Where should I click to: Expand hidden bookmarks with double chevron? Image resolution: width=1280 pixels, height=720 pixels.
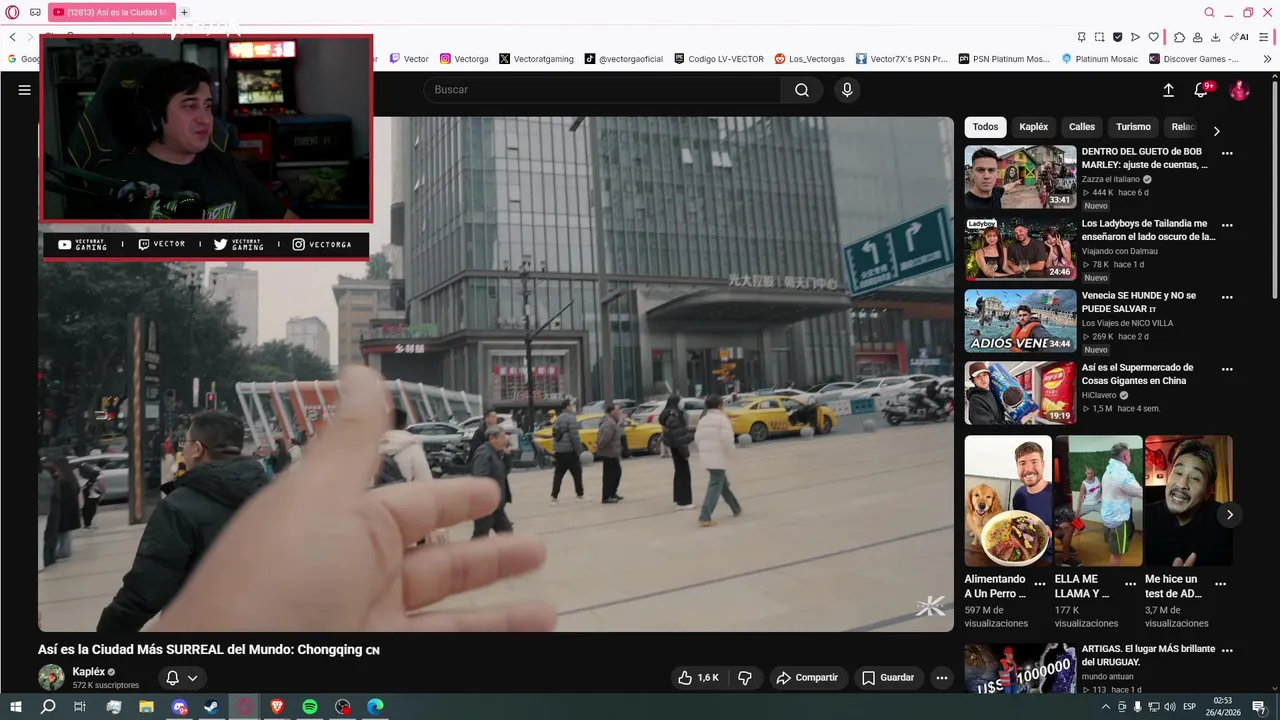click(1268, 59)
